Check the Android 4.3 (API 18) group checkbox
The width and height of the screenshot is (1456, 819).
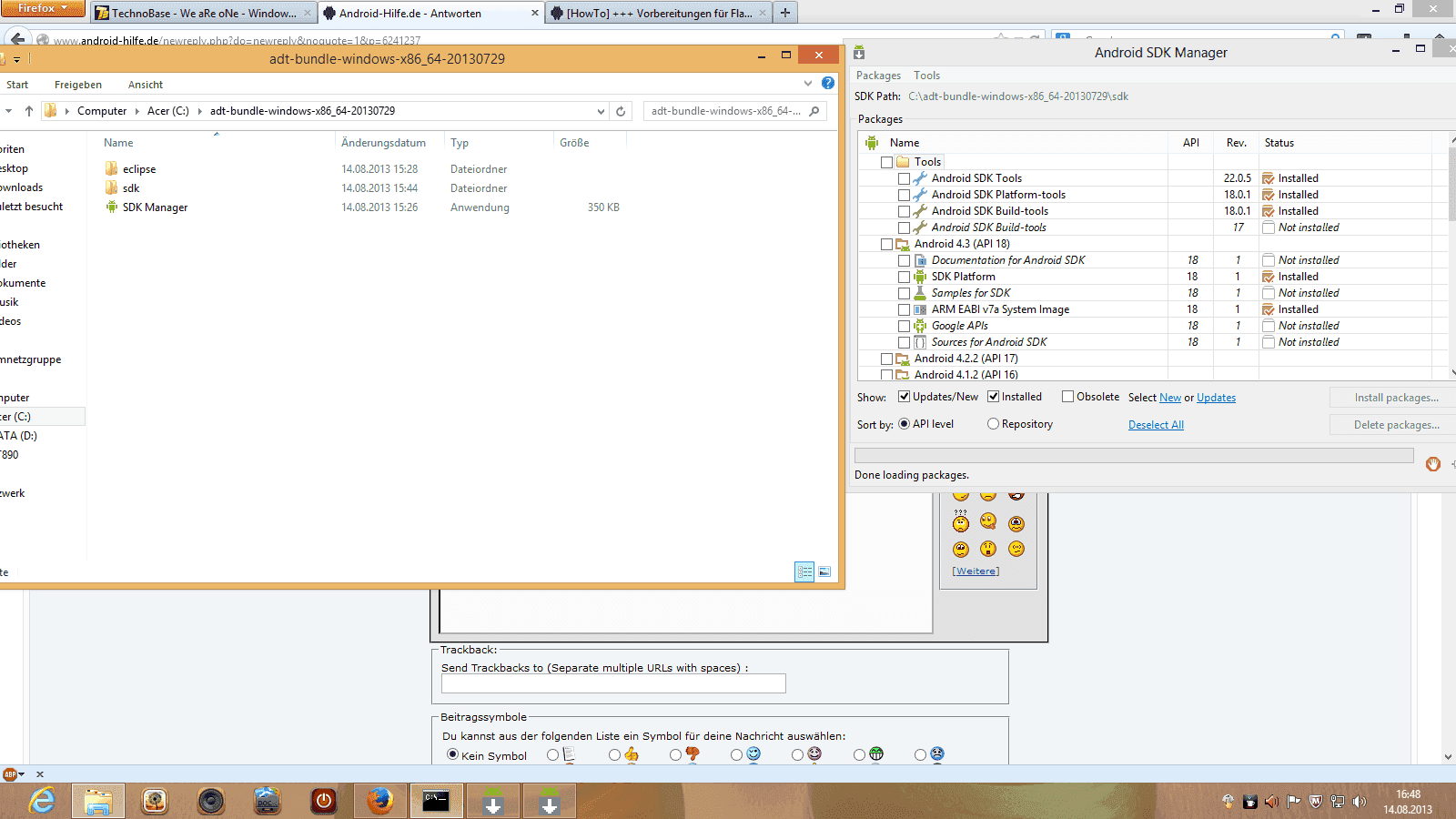click(x=886, y=244)
